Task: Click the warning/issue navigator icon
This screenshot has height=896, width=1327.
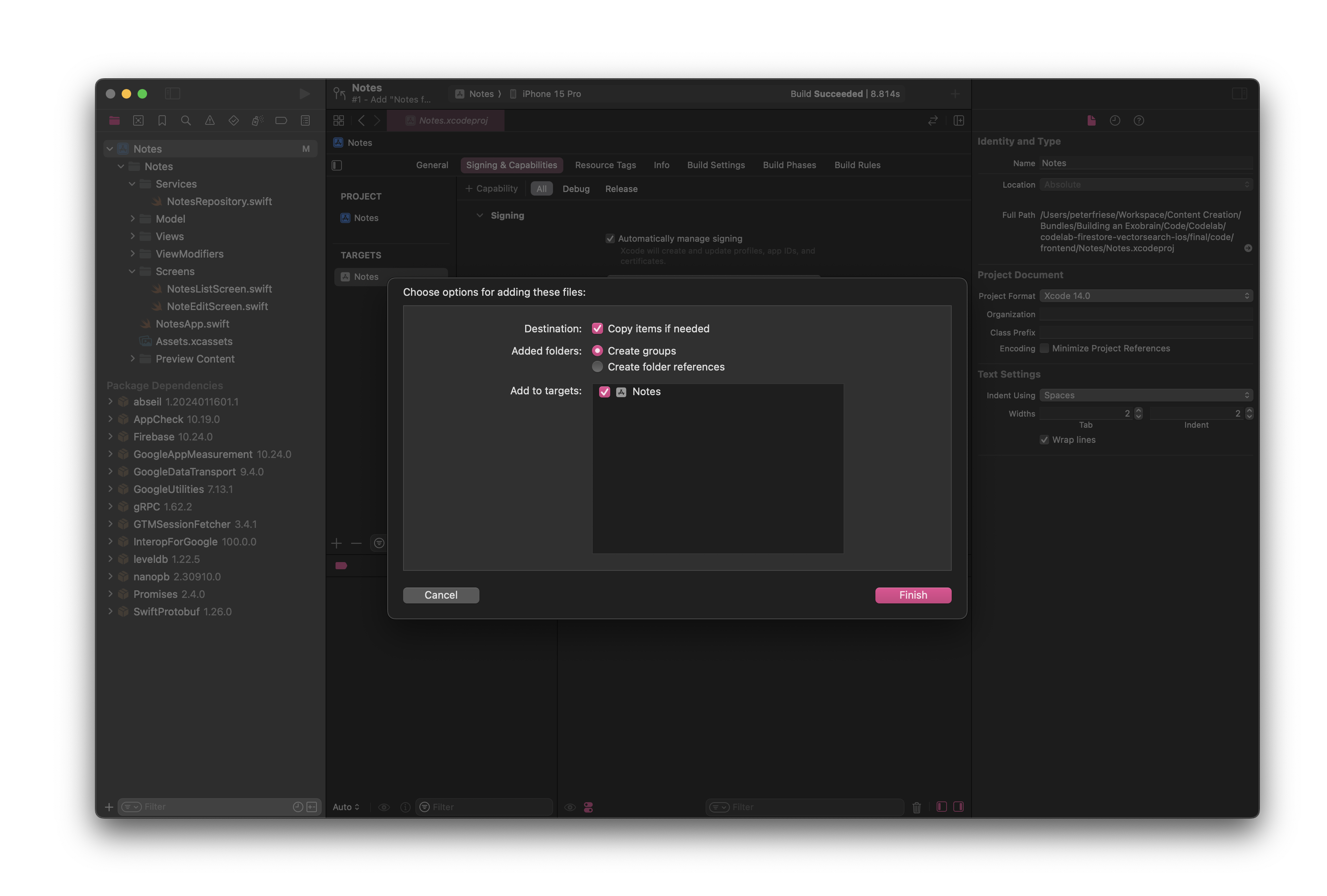Action: click(209, 120)
